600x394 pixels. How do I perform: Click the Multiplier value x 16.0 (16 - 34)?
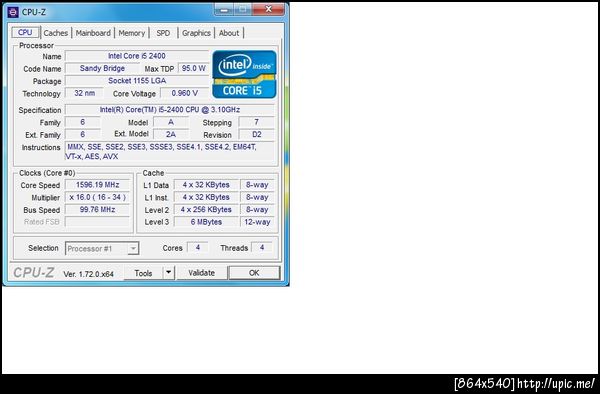[98, 197]
